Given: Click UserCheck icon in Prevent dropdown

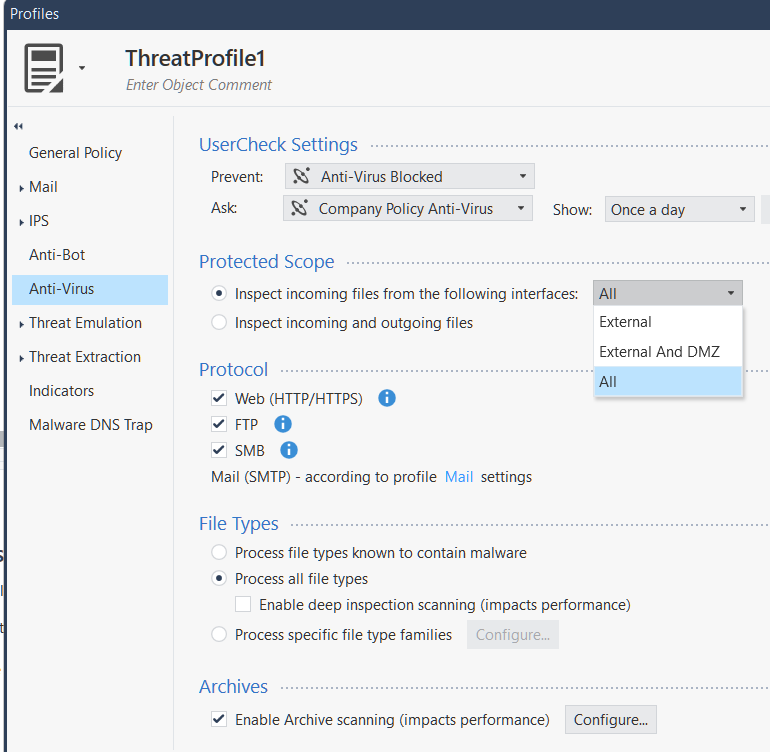Looking at the screenshot, I should point(301,176).
